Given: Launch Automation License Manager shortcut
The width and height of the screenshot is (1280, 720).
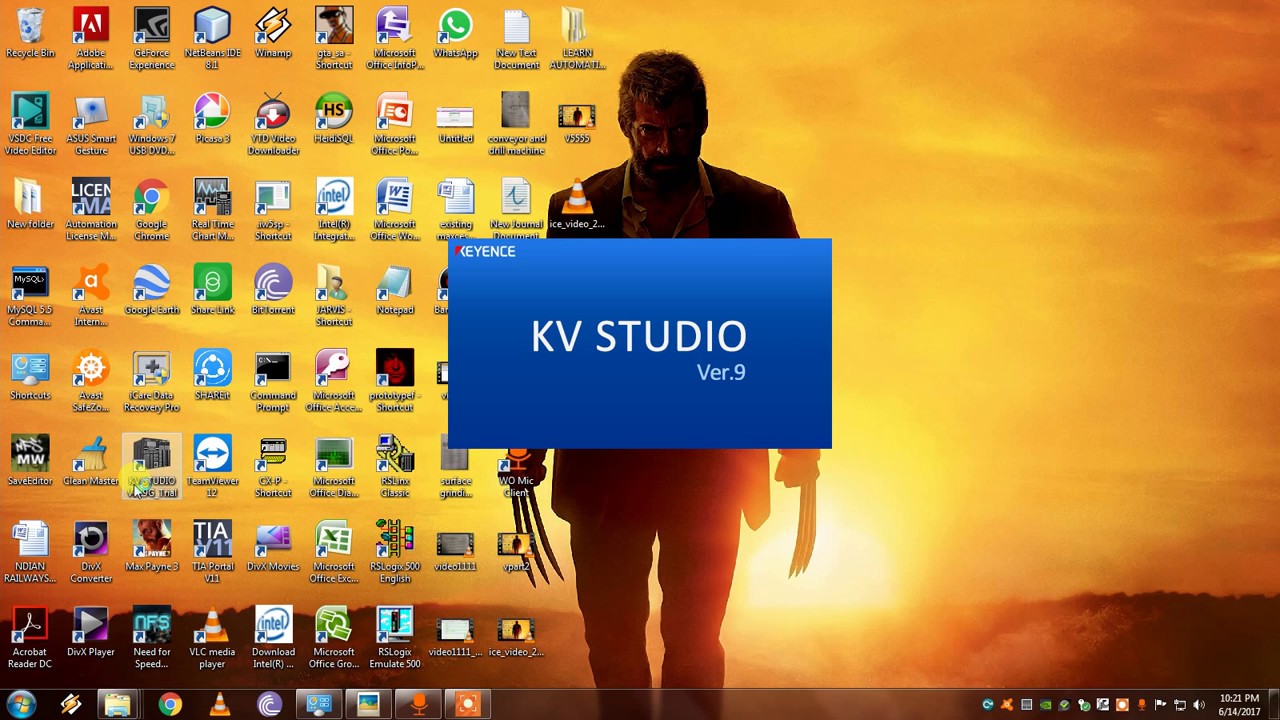Looking at the screenshot, I should (91, 211).
